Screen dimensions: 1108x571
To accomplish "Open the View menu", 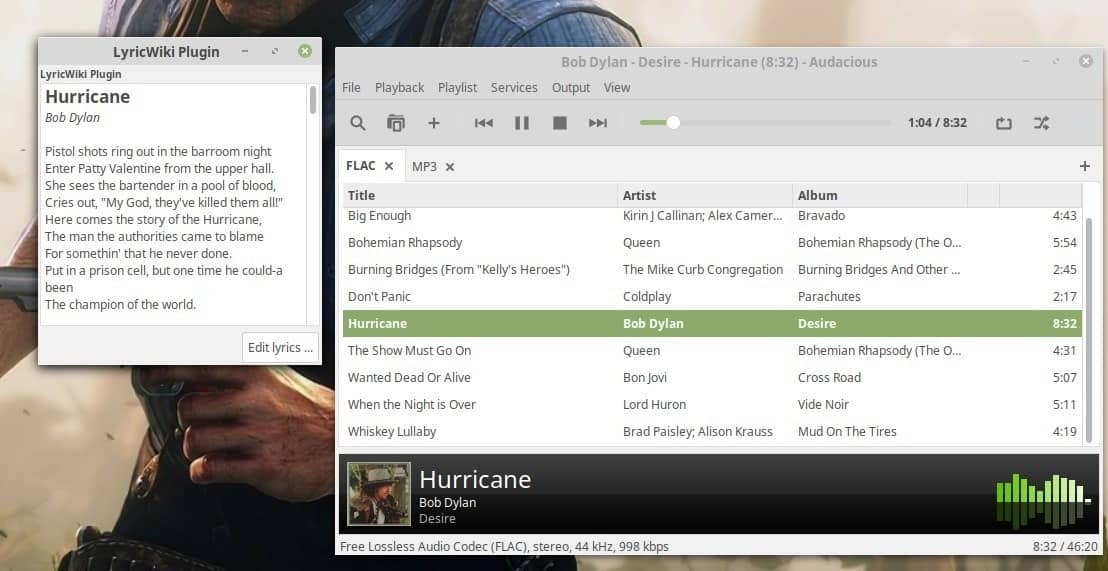I will 617,88.
